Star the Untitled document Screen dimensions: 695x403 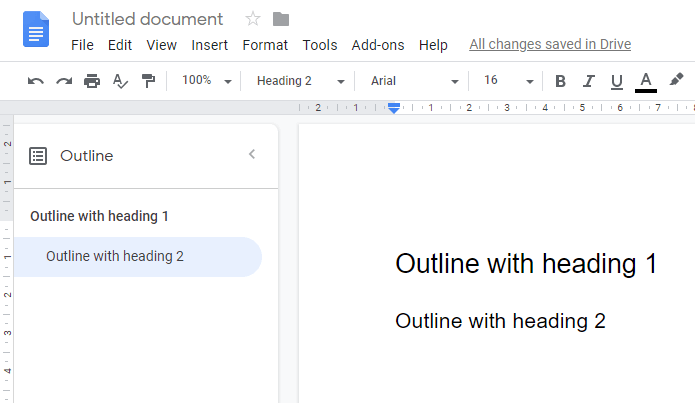point(253,19)
